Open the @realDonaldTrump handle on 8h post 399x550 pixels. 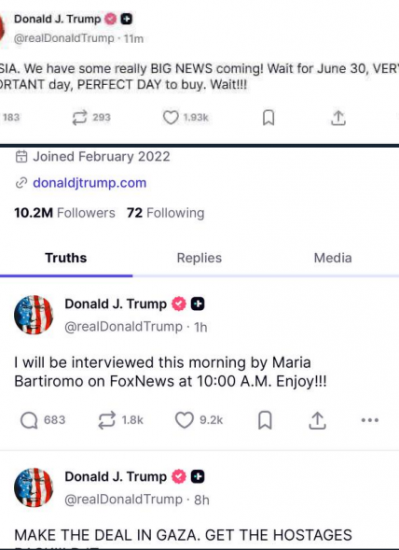123,499
